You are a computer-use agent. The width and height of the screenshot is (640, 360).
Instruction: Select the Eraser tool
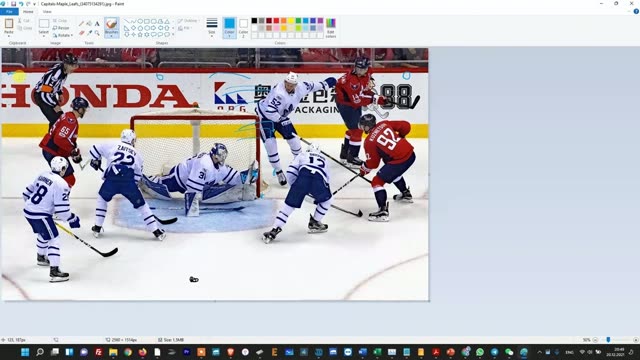point(81,33)
